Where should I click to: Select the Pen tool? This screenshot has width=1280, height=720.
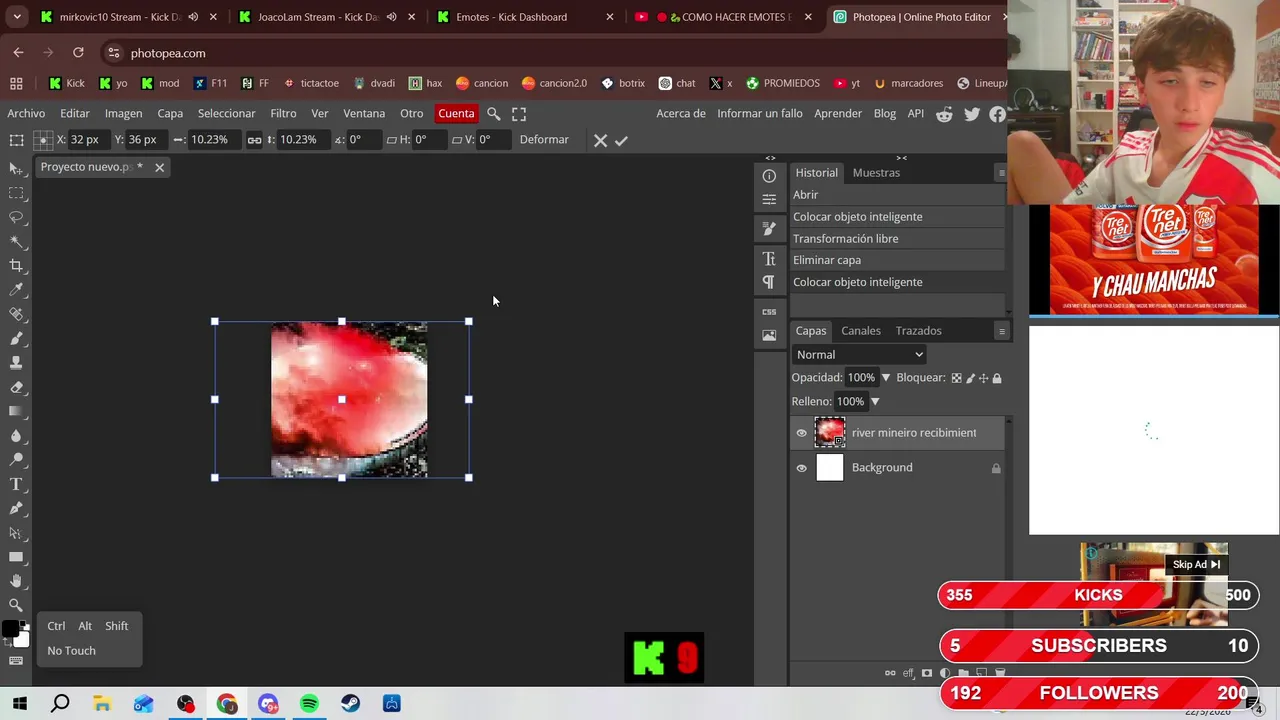tap(16, 508)
